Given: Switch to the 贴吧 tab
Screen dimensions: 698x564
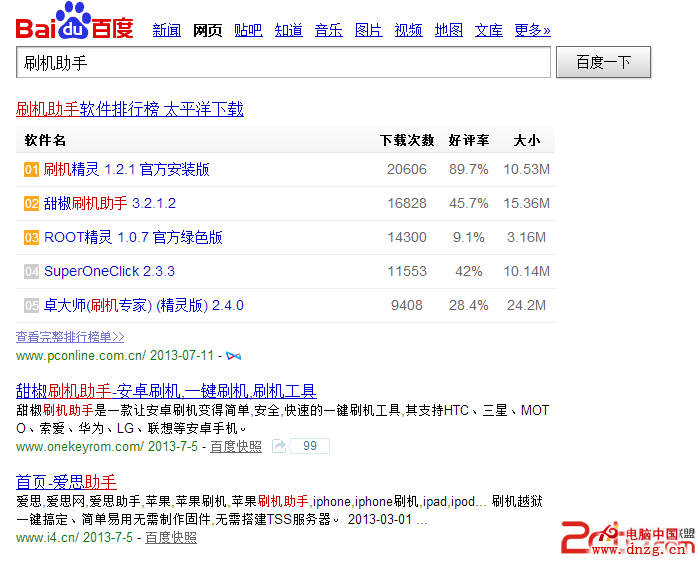Looking at the screenshot, I should point(248,30).
